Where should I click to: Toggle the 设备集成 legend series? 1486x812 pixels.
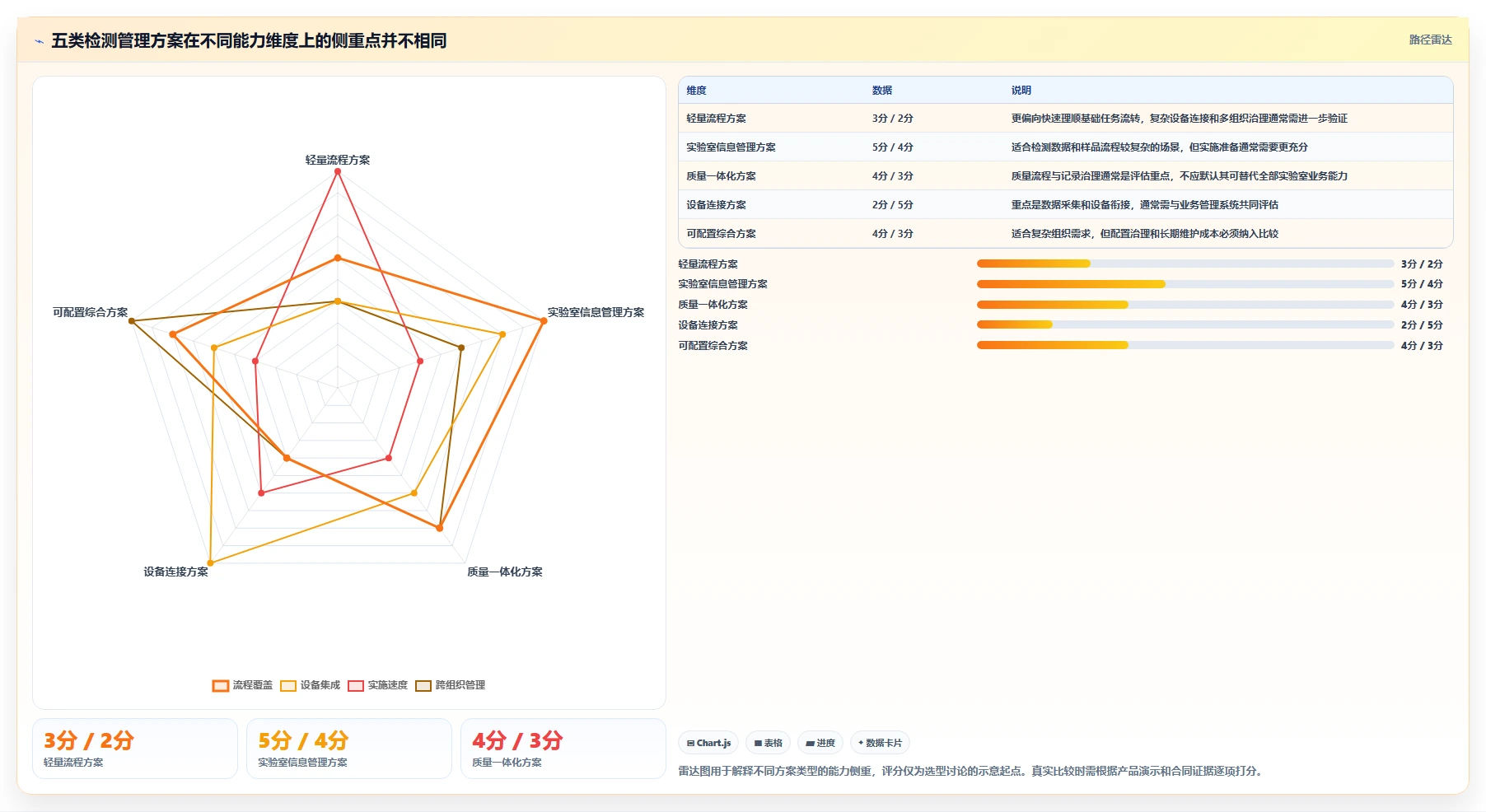(x=310, y=685)
